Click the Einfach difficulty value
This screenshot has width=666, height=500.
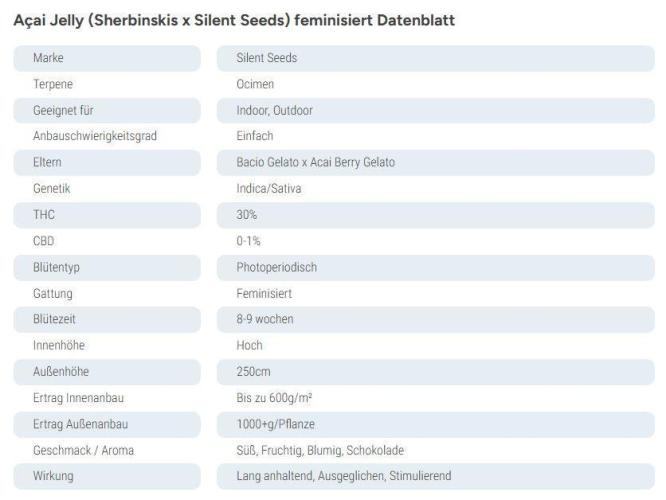coord(254,136)
